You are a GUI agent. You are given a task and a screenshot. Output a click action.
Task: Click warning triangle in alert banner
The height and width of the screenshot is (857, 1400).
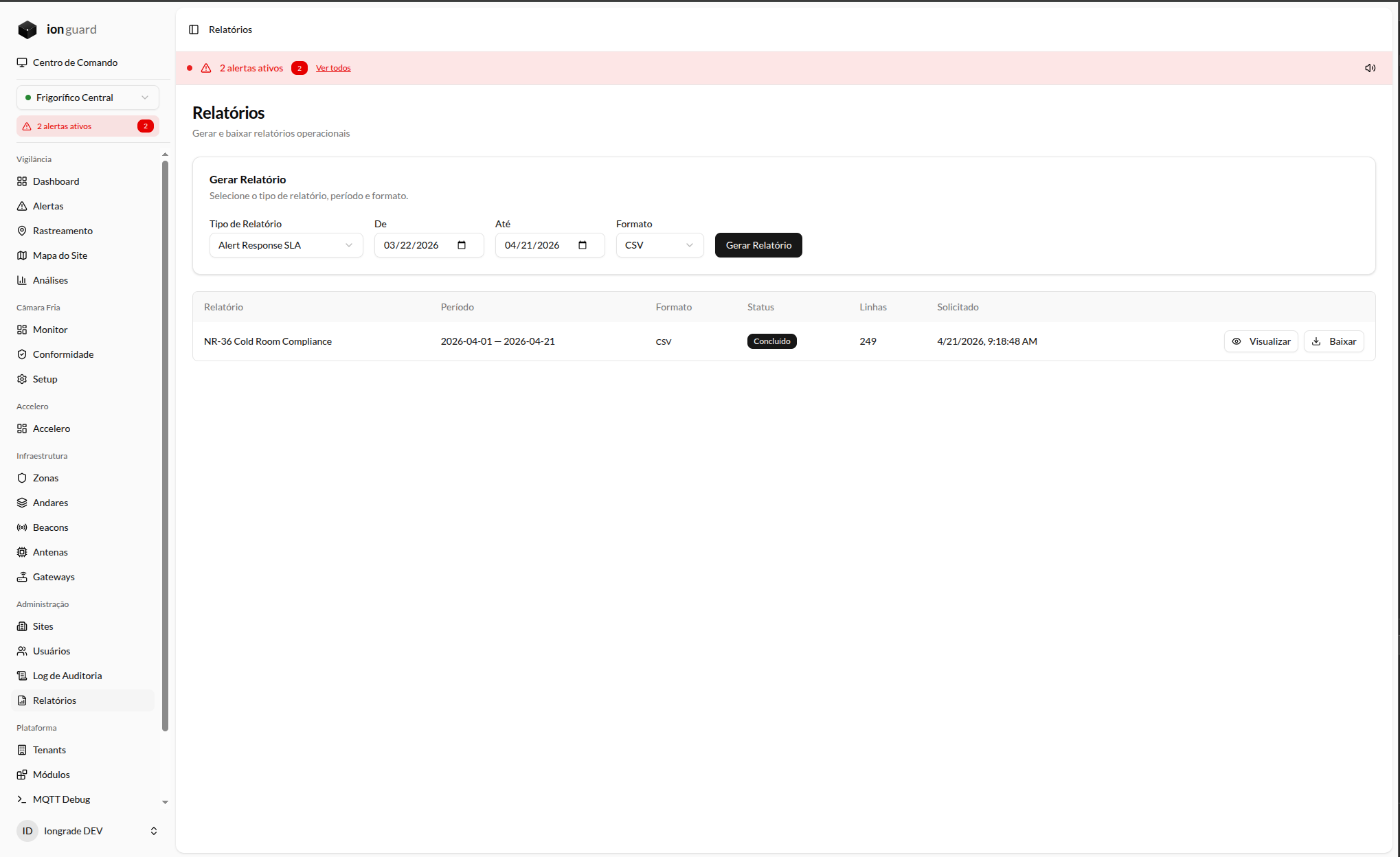[x=206, y=68]
